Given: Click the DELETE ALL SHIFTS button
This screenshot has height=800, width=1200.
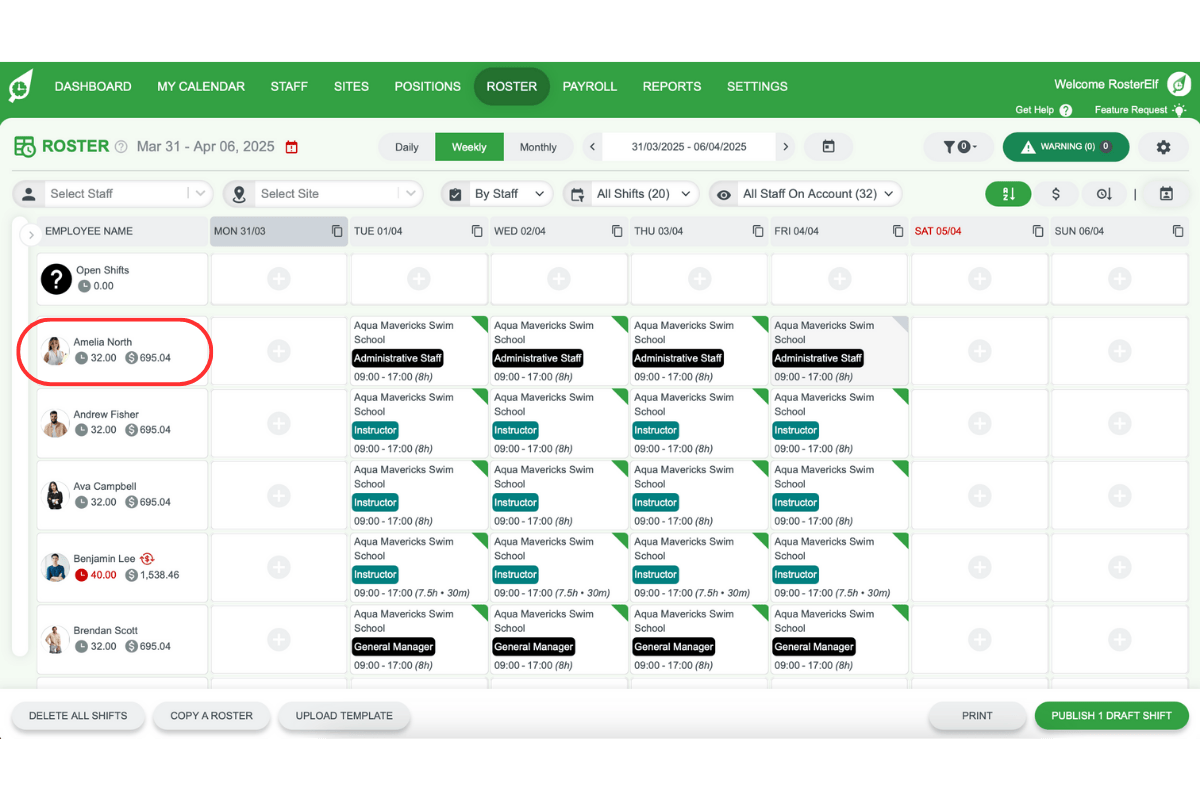Looking at the screenshot, I should [x=77, y=715].
